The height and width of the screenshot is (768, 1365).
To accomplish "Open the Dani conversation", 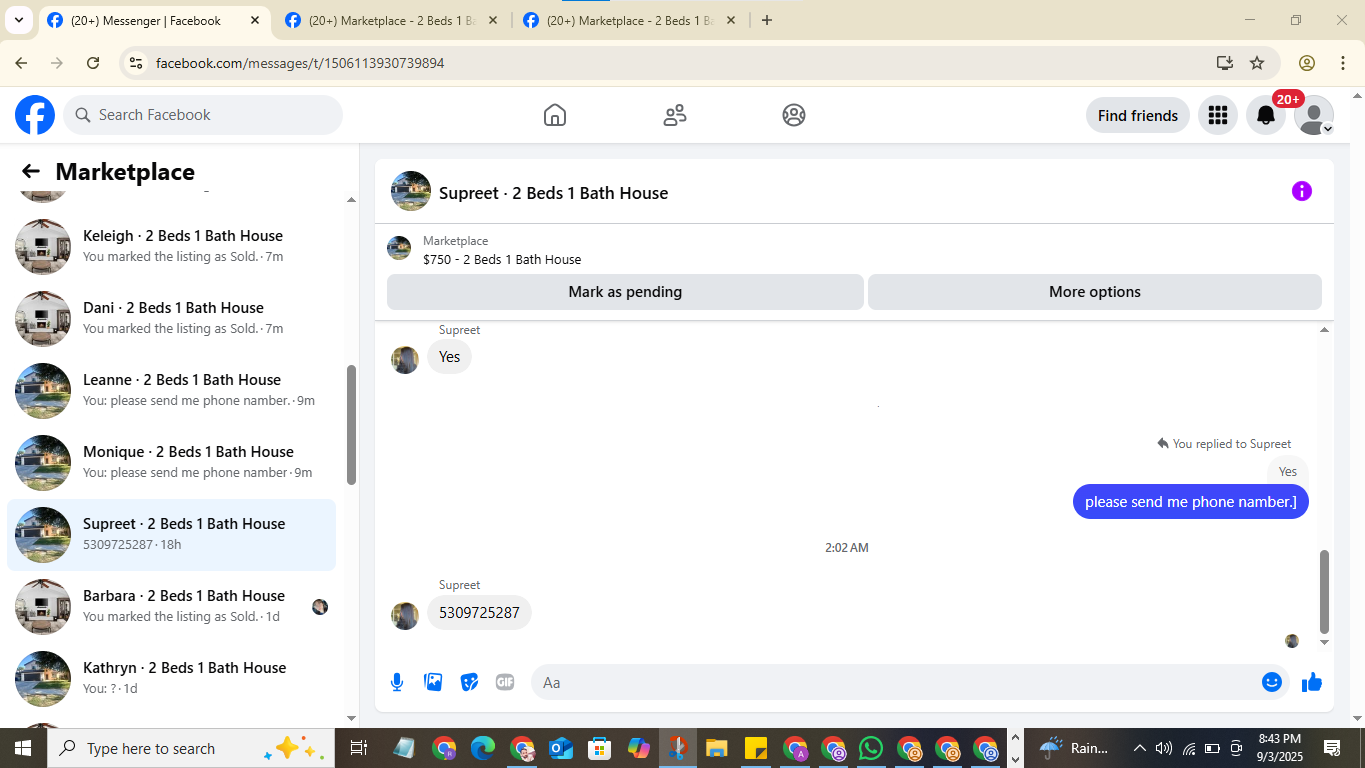I will tap(172, 319).
